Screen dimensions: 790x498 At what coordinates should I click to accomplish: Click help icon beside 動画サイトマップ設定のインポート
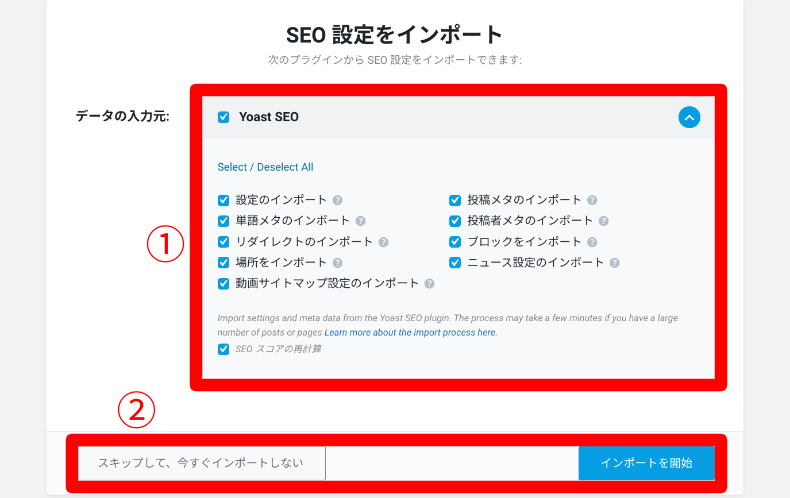click(x=429, y=284)
